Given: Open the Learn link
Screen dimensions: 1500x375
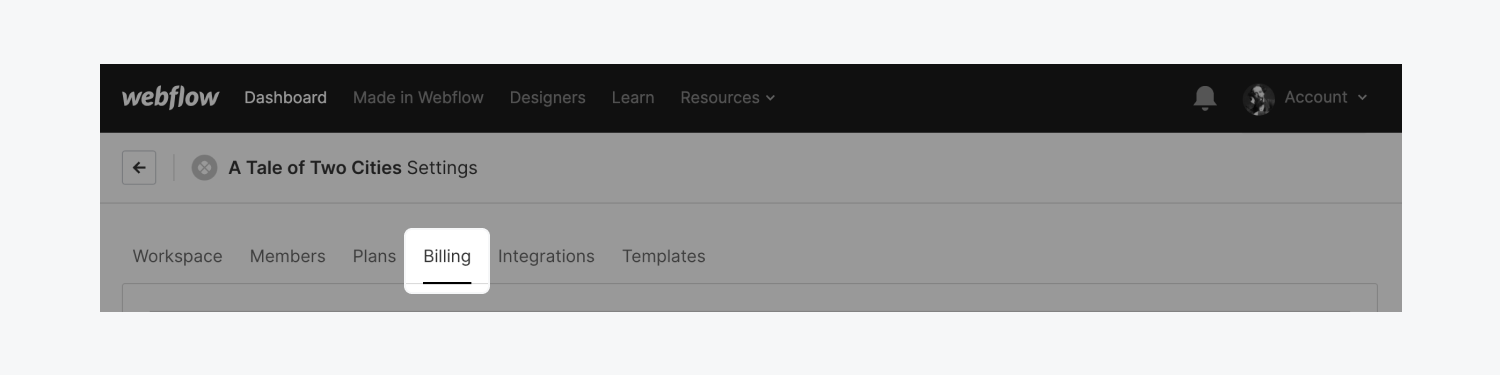Looking at the screenshot, I should 633,98.
